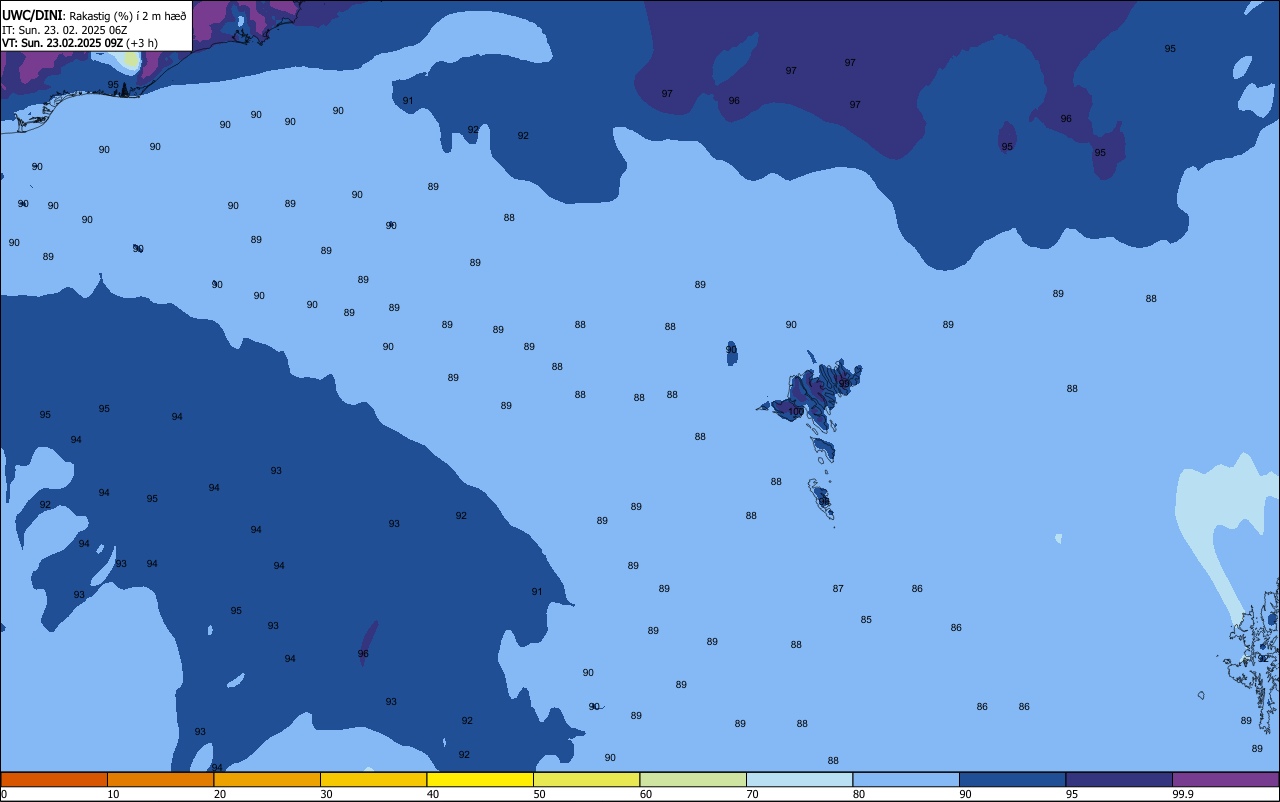Select the '20' legend tick label
This screenshot has width=1280, height=802.
[220, 794]
